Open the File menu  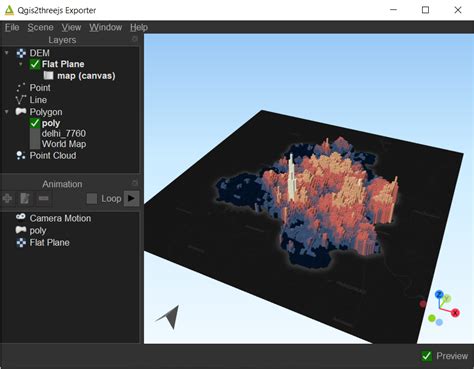(x=12, y=27)
